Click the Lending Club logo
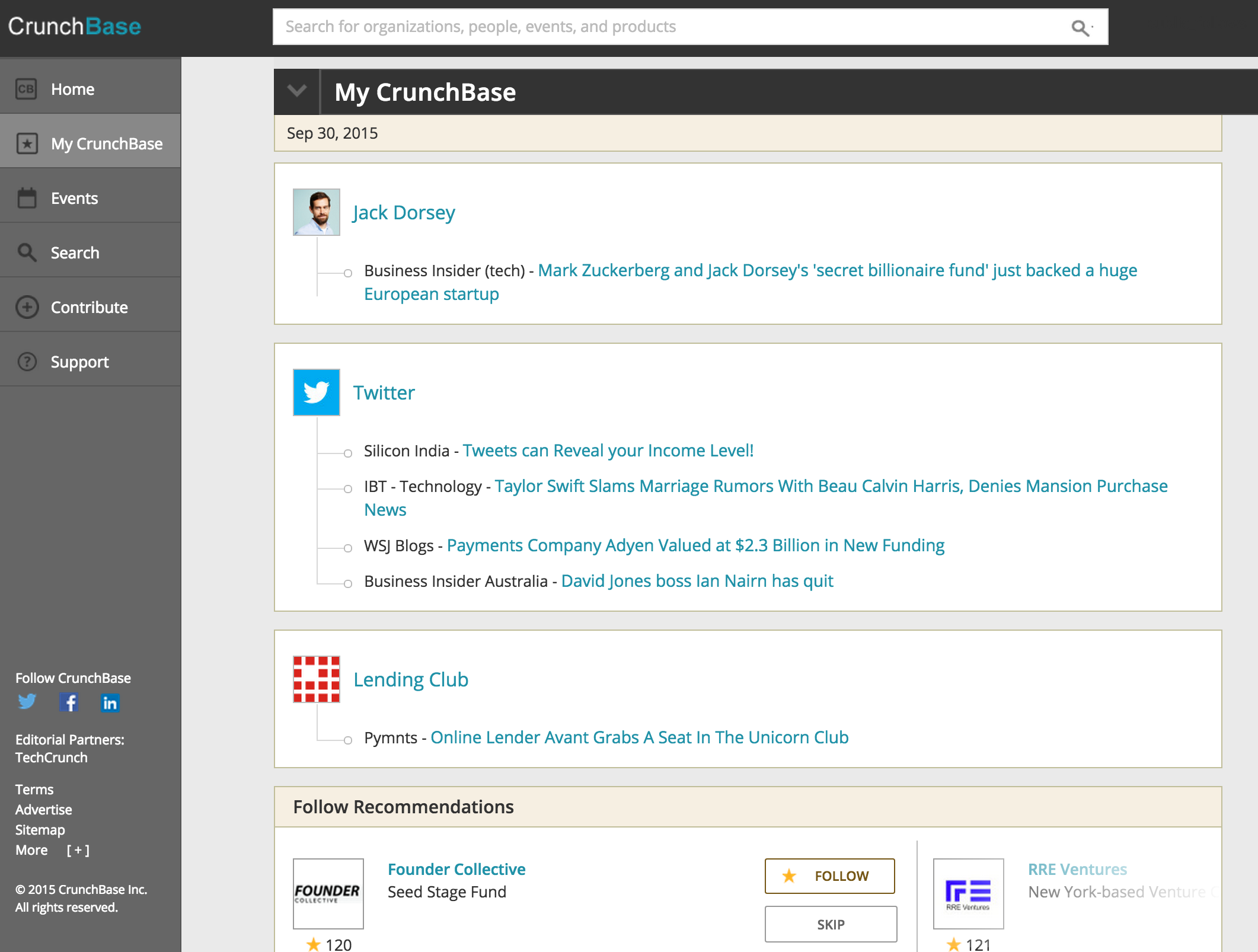 tap(317, 679)
